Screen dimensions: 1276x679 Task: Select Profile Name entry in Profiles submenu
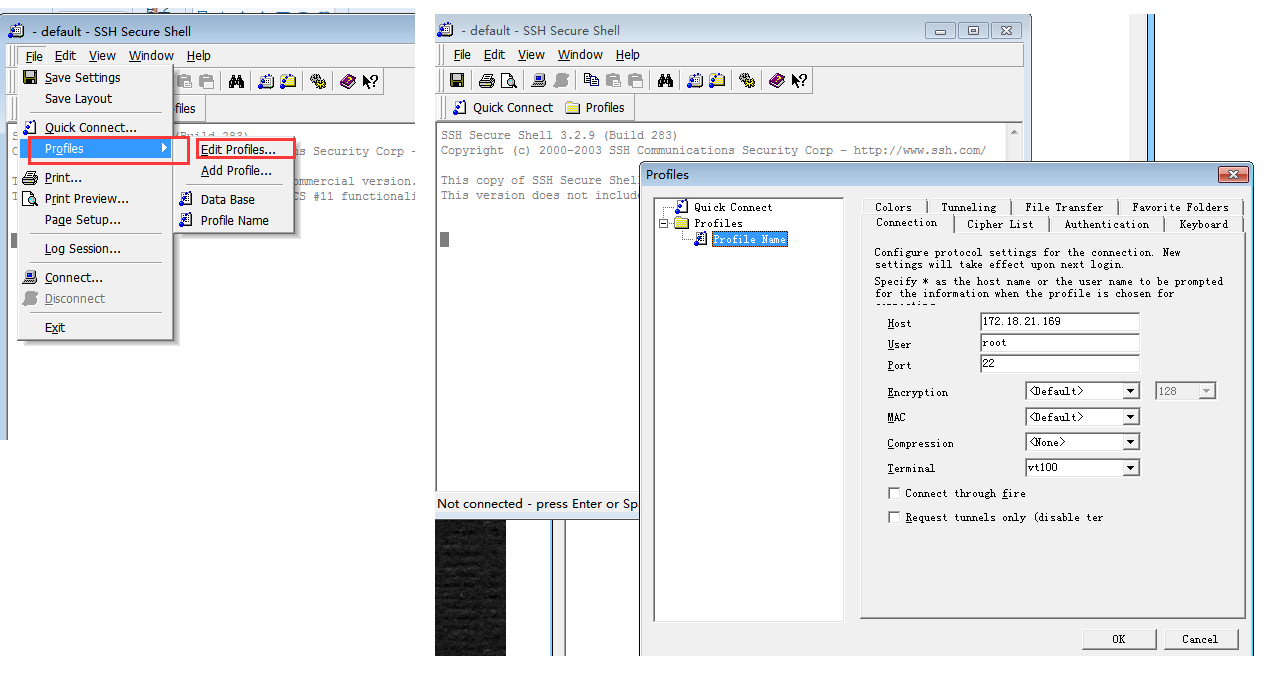click(234, 220)
